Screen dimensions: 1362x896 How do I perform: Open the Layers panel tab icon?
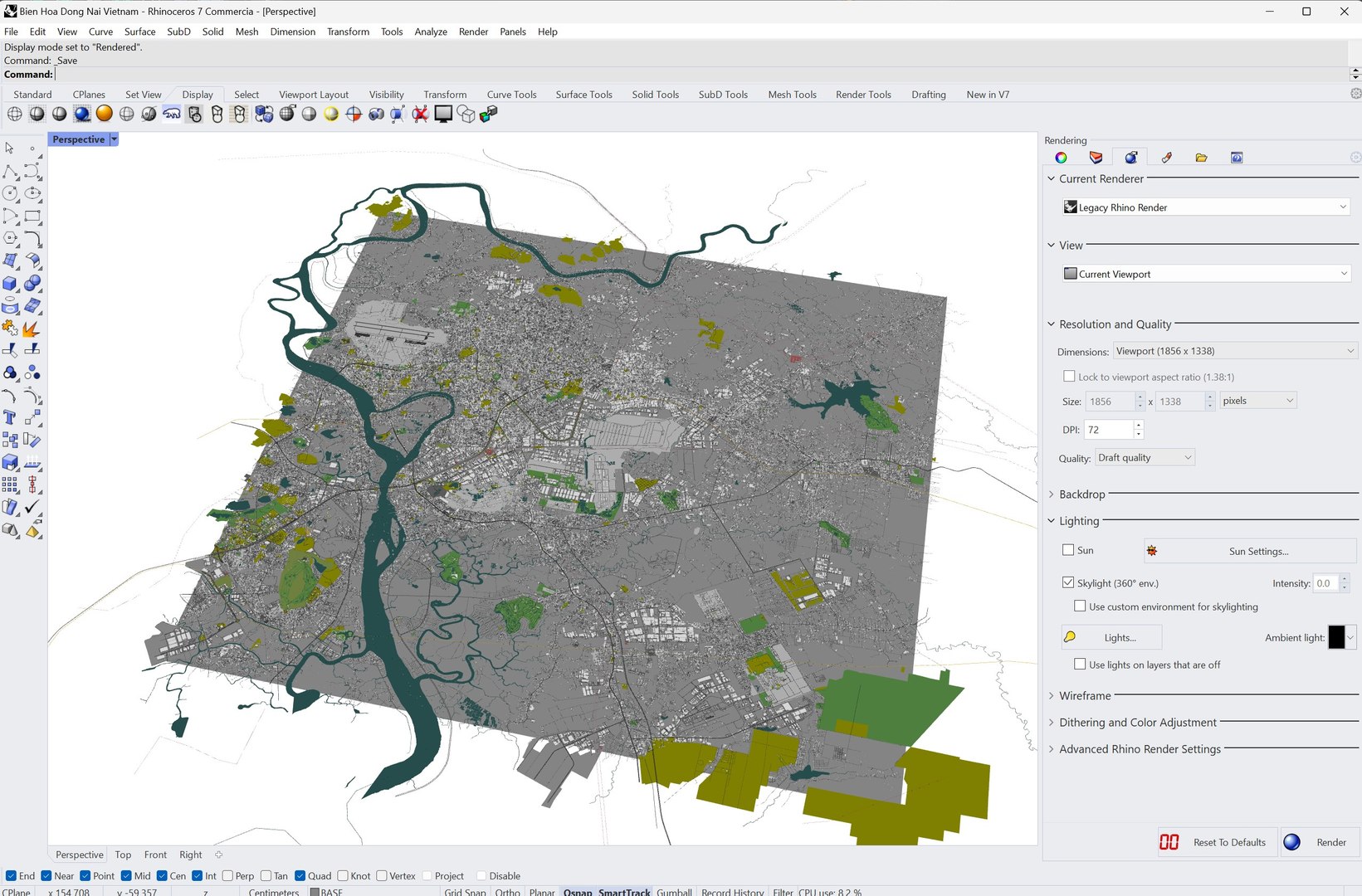(x=1096, y=158)
